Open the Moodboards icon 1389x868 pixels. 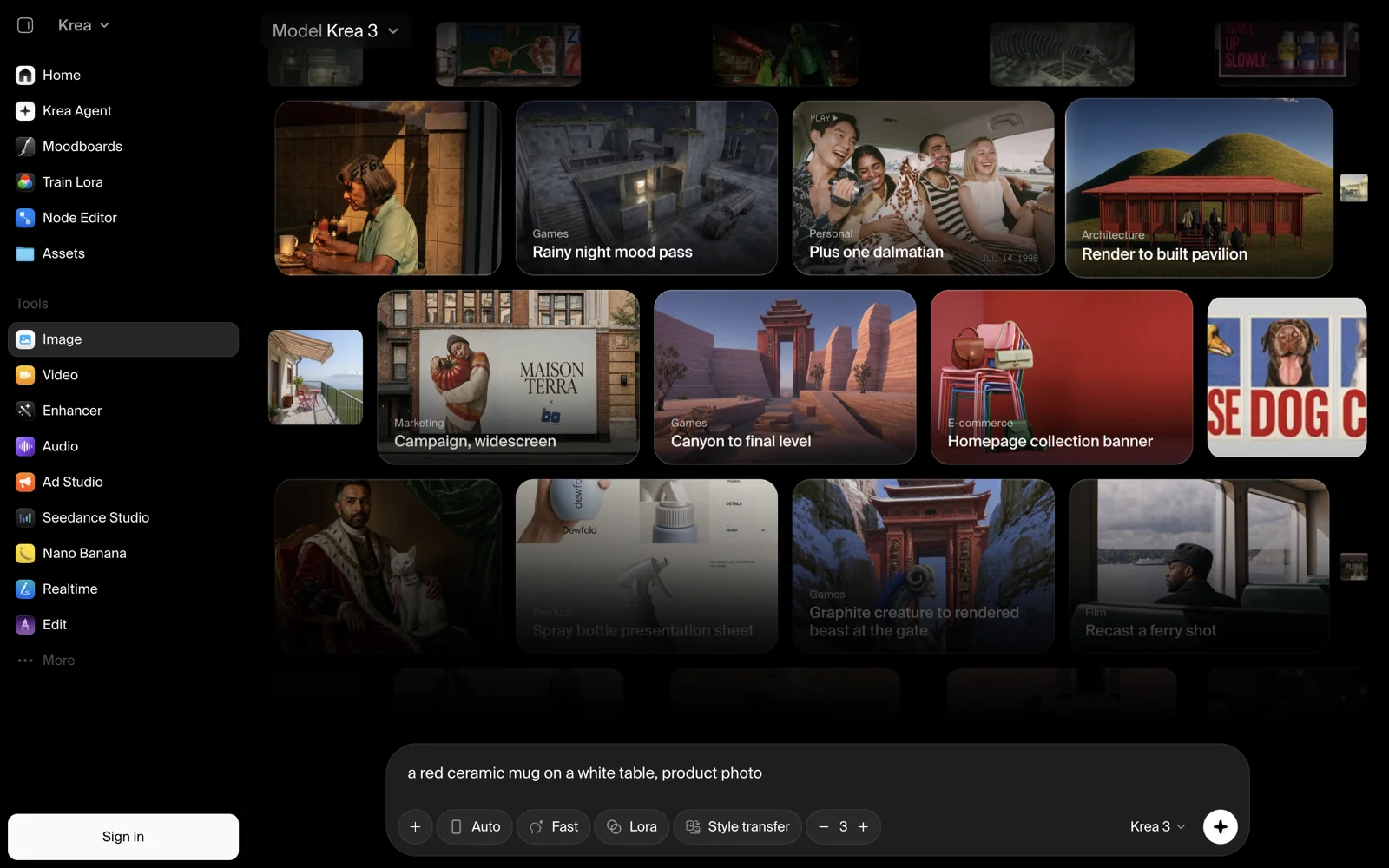(x=25, y=147)
